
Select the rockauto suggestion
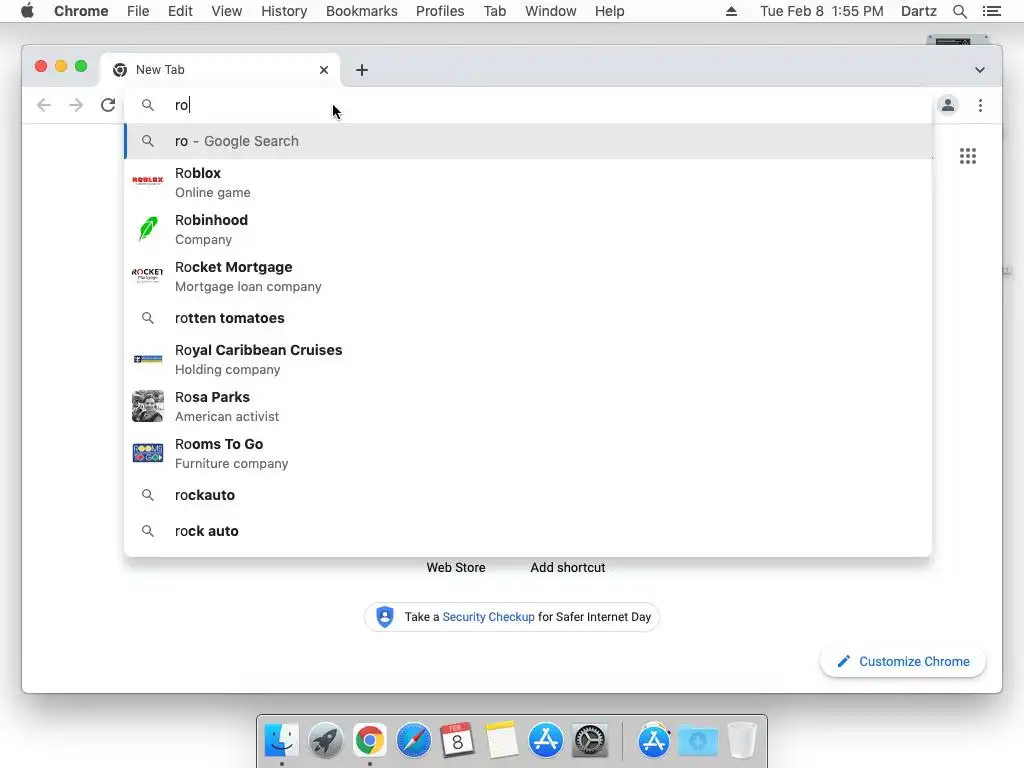528,495
